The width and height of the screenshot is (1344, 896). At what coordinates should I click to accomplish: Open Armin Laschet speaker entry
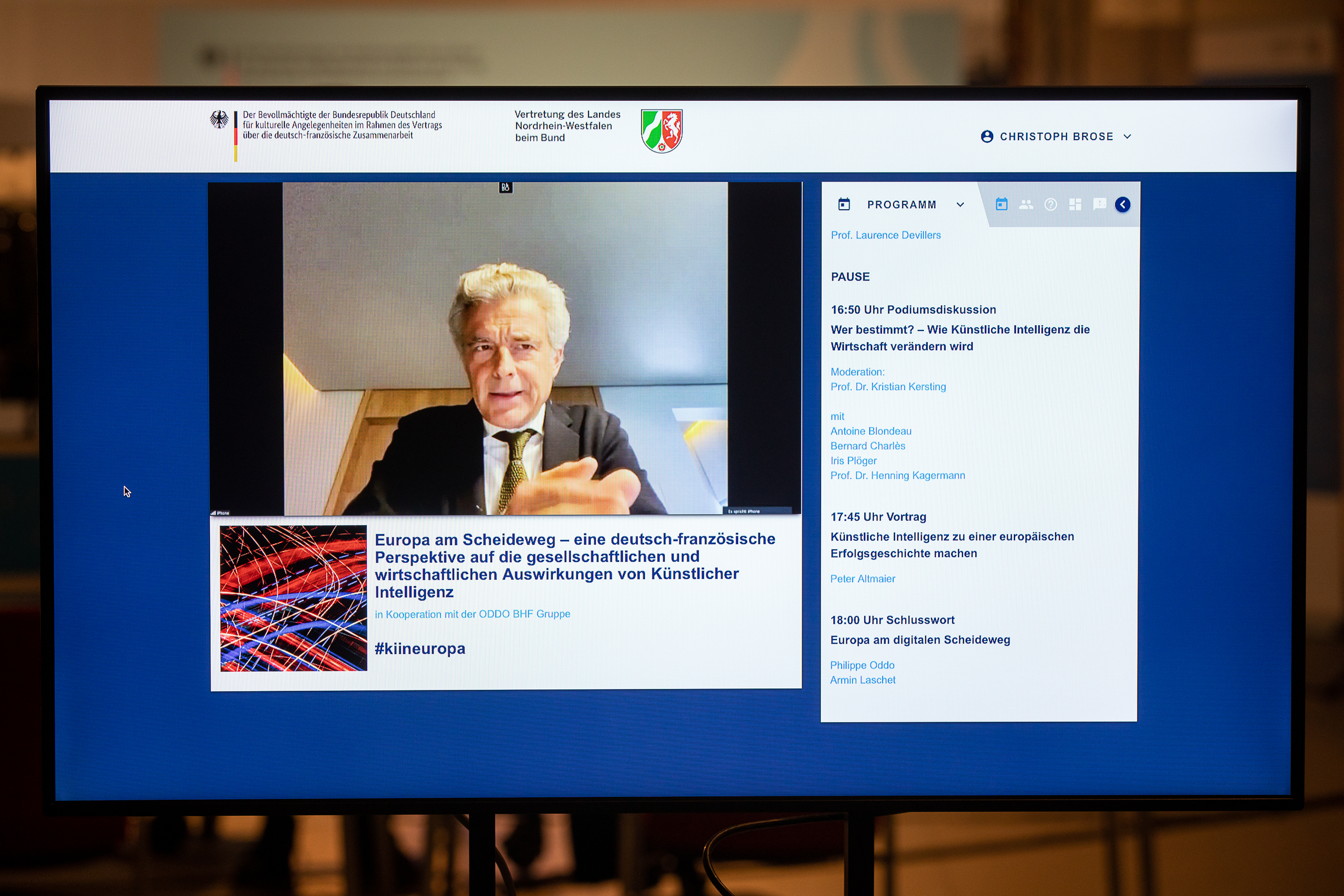pyautogui.click(x=862, y=680)
